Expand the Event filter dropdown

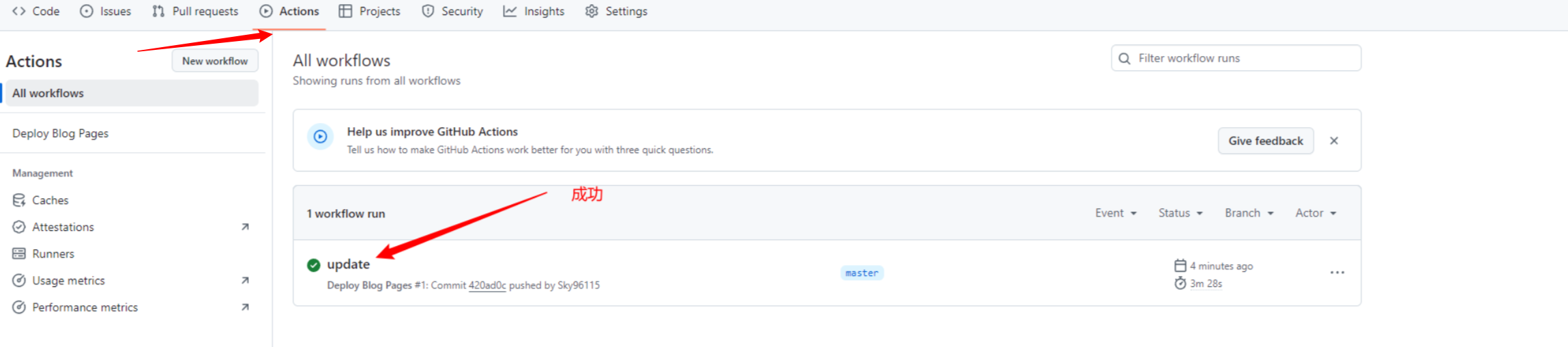click(1116, 213)
